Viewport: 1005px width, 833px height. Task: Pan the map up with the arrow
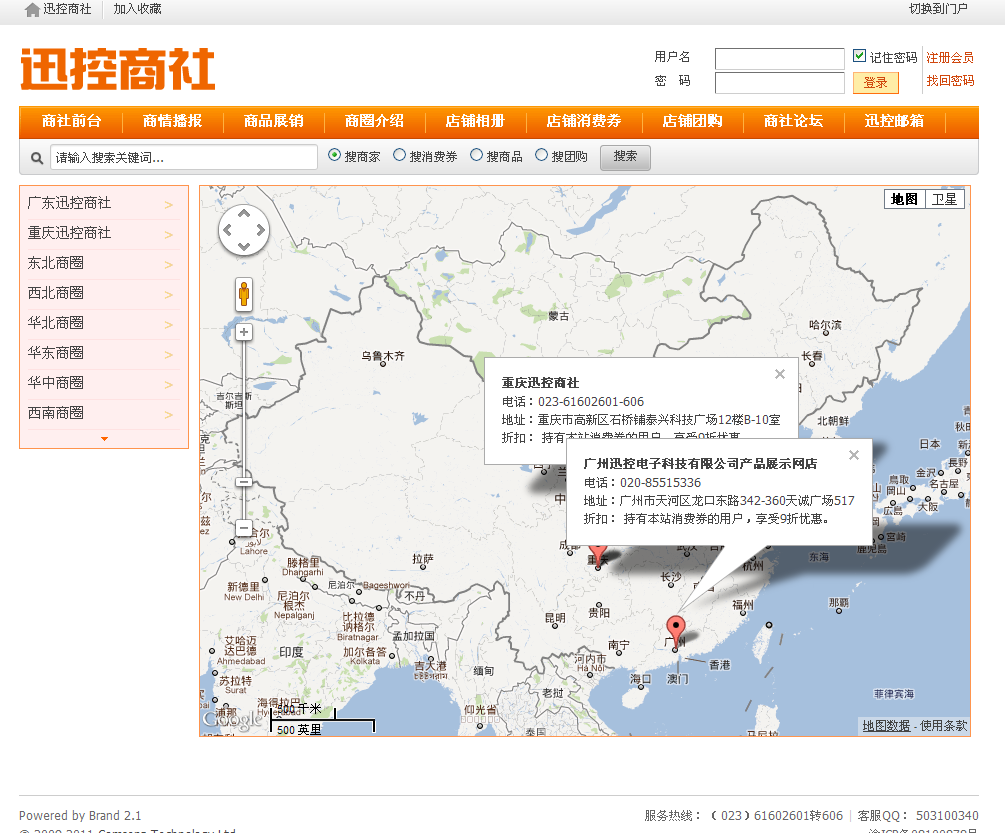[x=244, y=214]
